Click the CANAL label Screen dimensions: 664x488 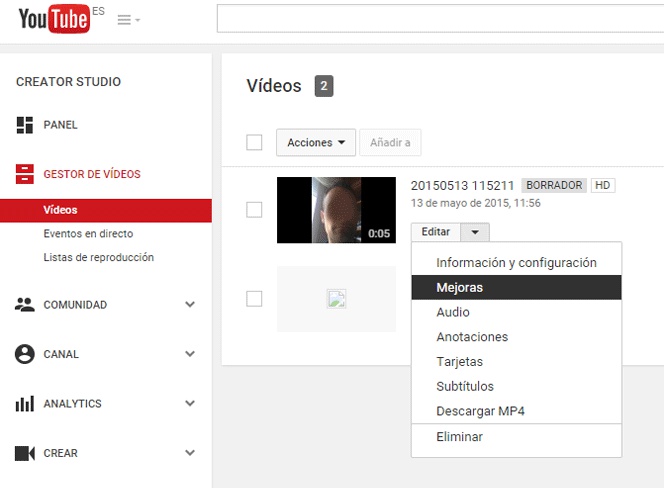61,354
